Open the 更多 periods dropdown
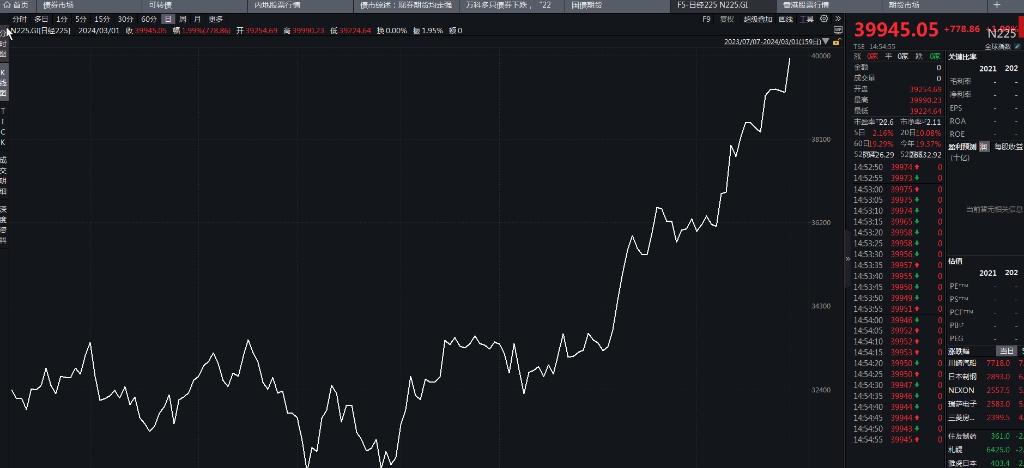1024x468 pixels. (x=216, y=19)
